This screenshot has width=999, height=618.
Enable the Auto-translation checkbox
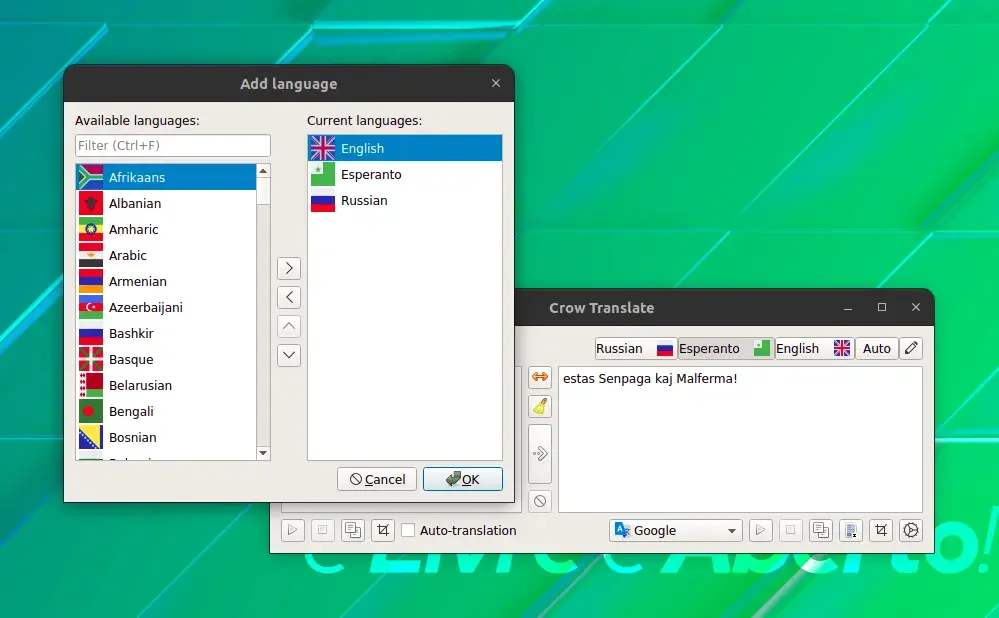pos(408,530)
